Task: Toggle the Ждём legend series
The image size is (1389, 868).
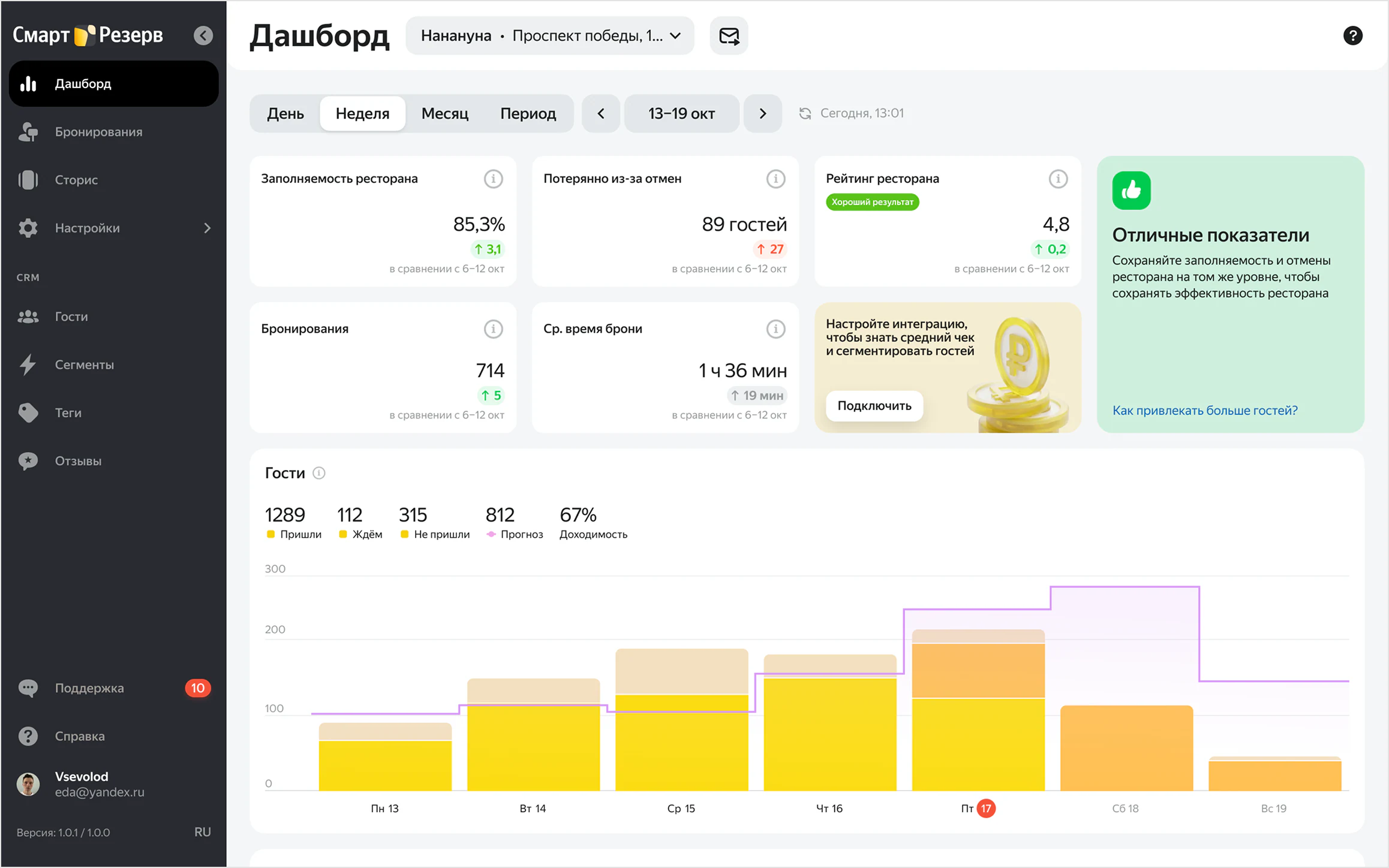Action: click(360, 534)
